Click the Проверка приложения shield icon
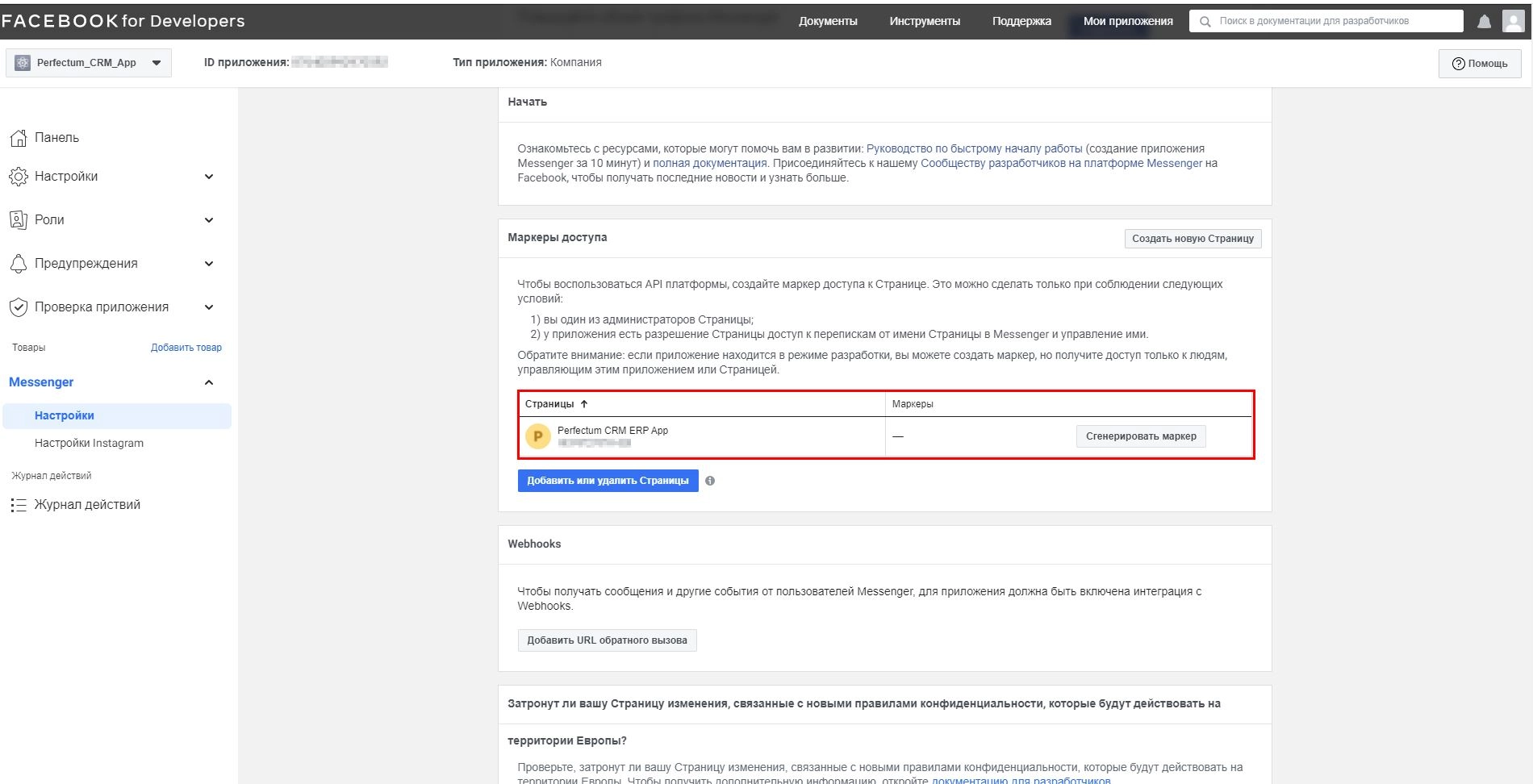 pos(18,307)
